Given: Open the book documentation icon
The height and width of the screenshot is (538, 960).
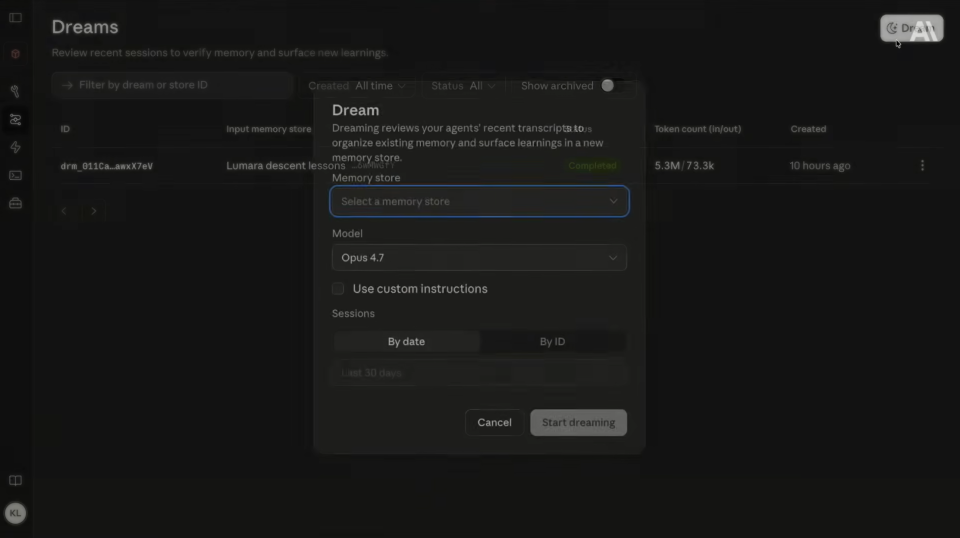Looking at the screenshot, I should tap(15, 480).
